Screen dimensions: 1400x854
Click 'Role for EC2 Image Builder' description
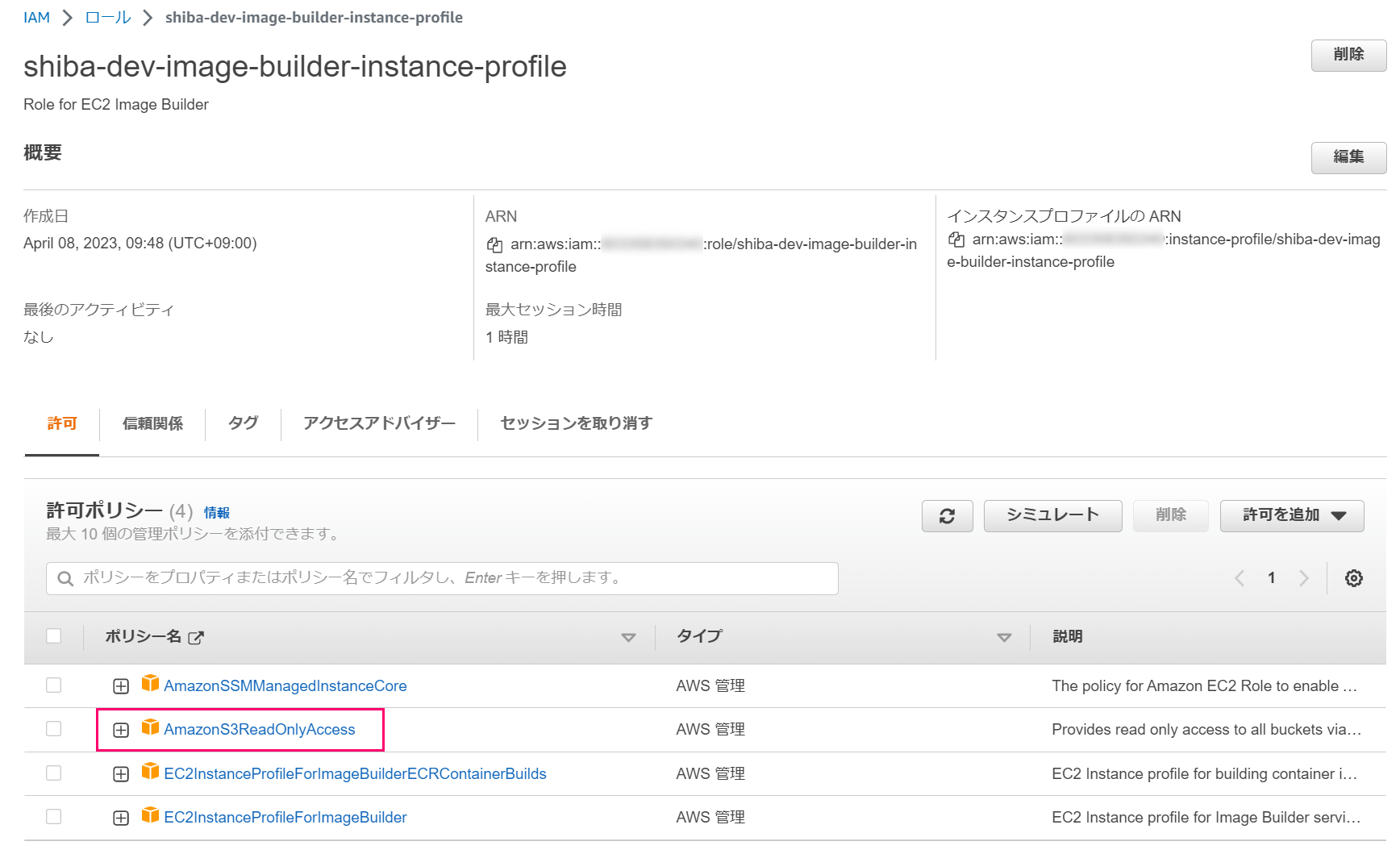pos(116,105)
